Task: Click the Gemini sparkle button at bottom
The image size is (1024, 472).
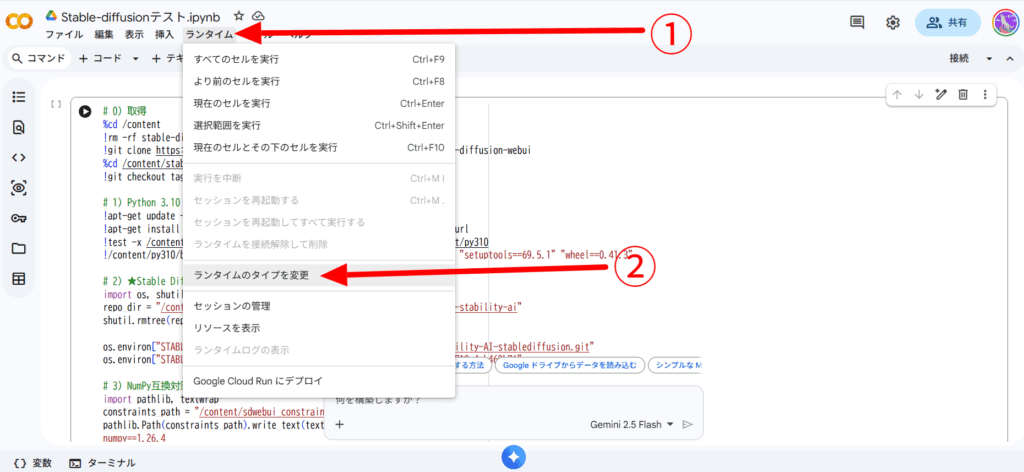Action: [513, 456]
